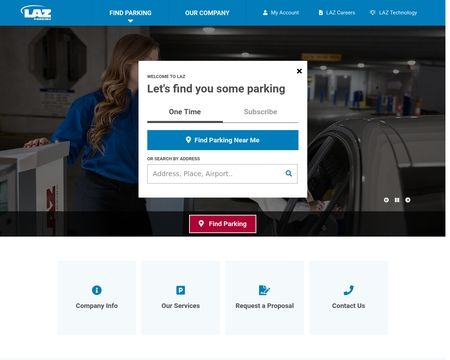Screen dimensions: 450x360
Task: Open the Contact Us label
Action: [348, 306]
